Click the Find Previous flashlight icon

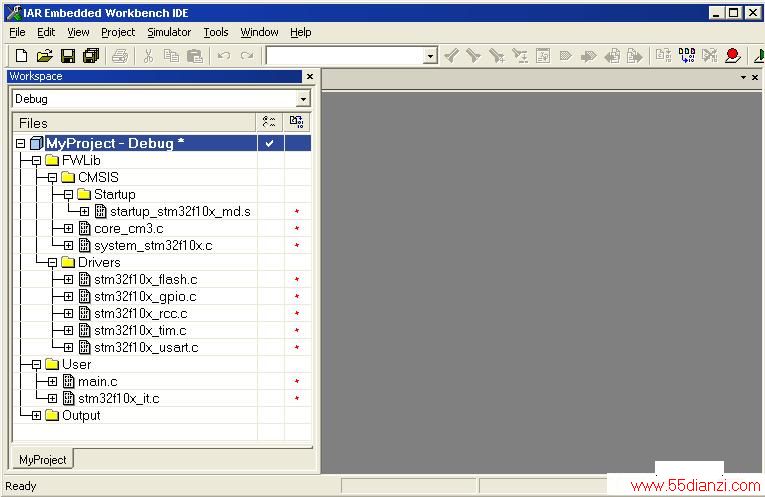(473, 56)
